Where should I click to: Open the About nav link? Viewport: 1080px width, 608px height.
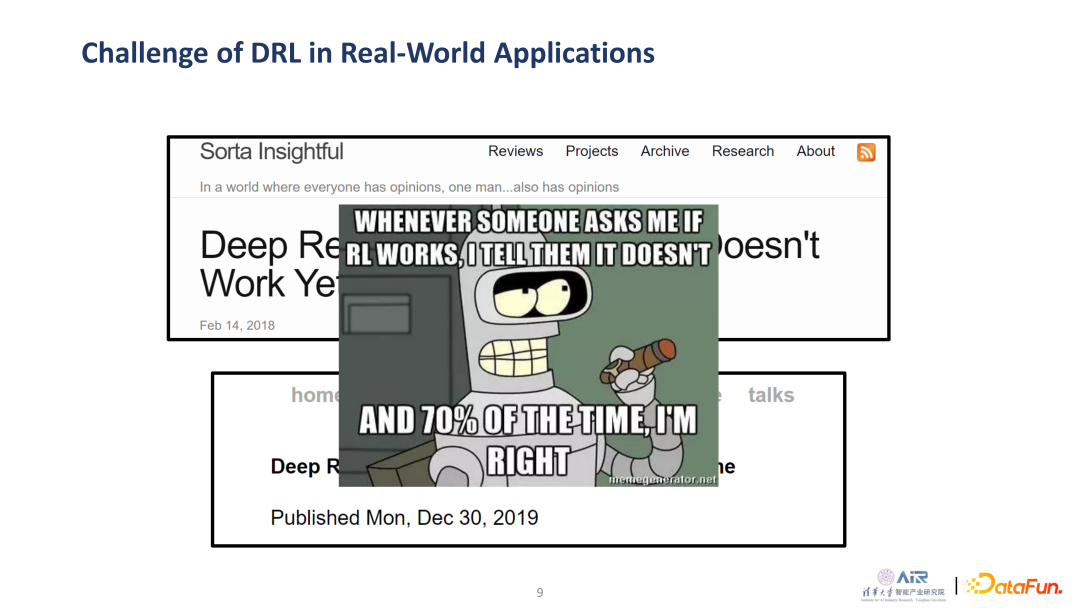(x=816, y=151)
